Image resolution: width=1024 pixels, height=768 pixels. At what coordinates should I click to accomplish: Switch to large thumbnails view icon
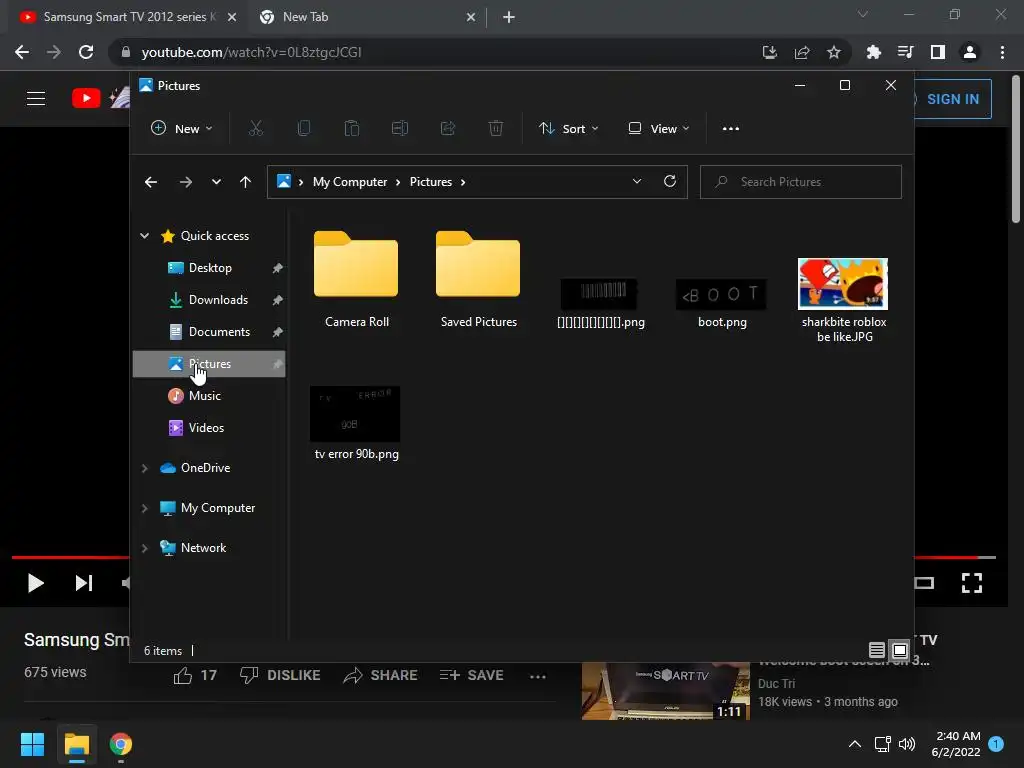(900, 650)
